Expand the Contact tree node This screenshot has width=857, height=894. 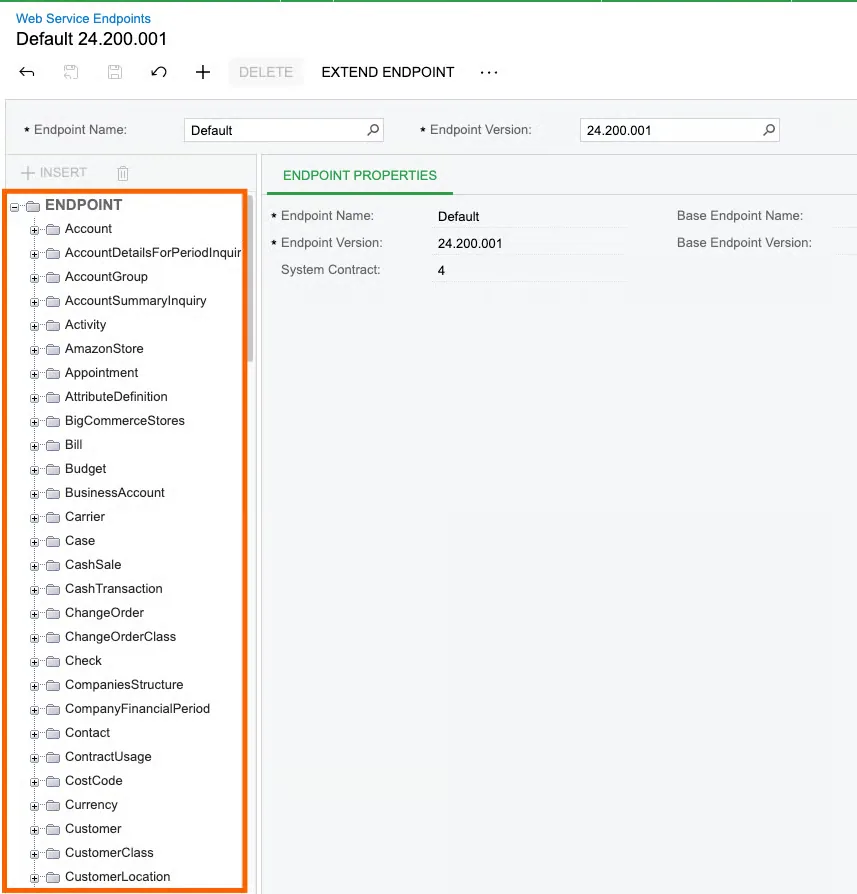35,734
